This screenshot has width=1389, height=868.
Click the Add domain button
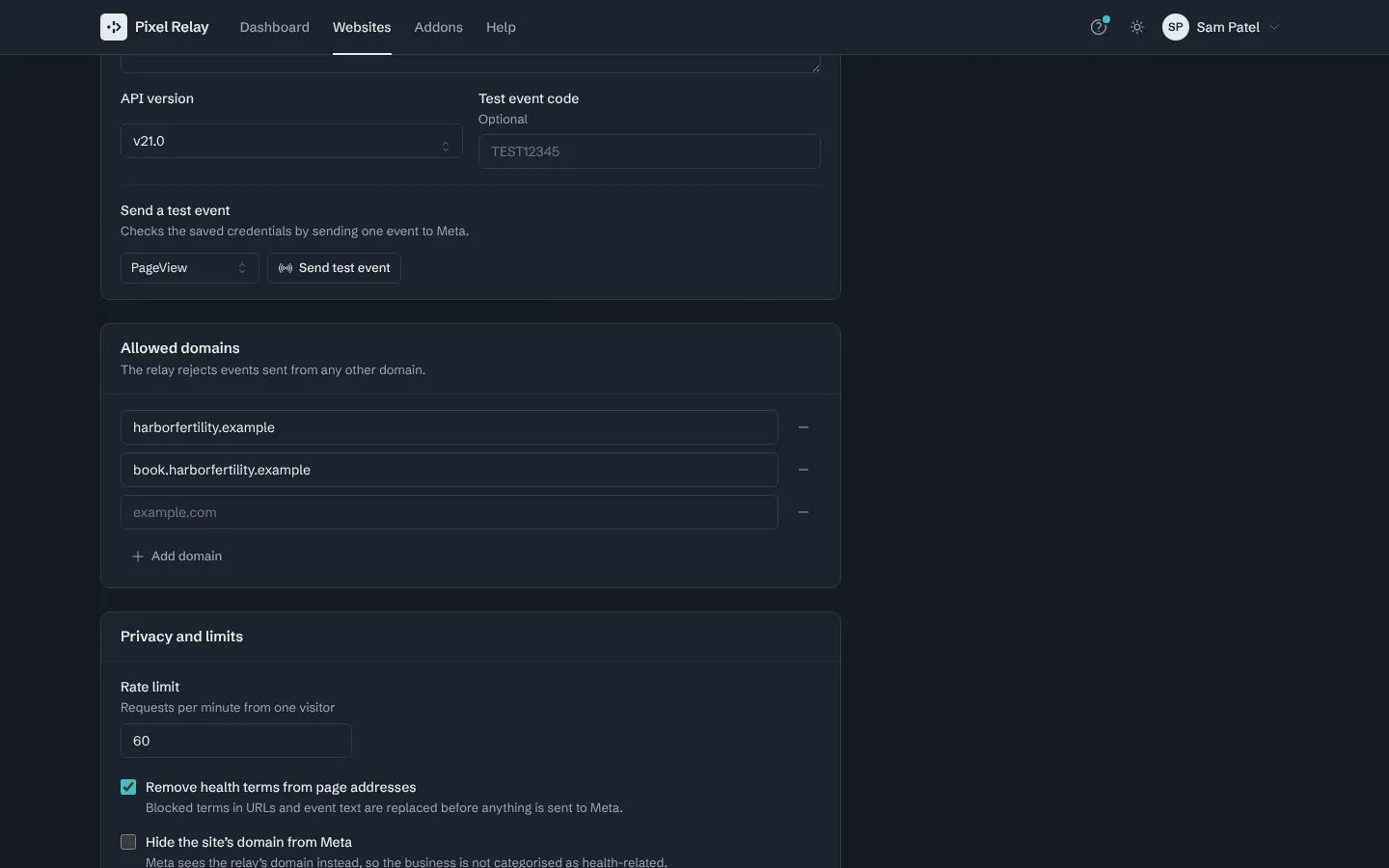[x=177, y=556]
